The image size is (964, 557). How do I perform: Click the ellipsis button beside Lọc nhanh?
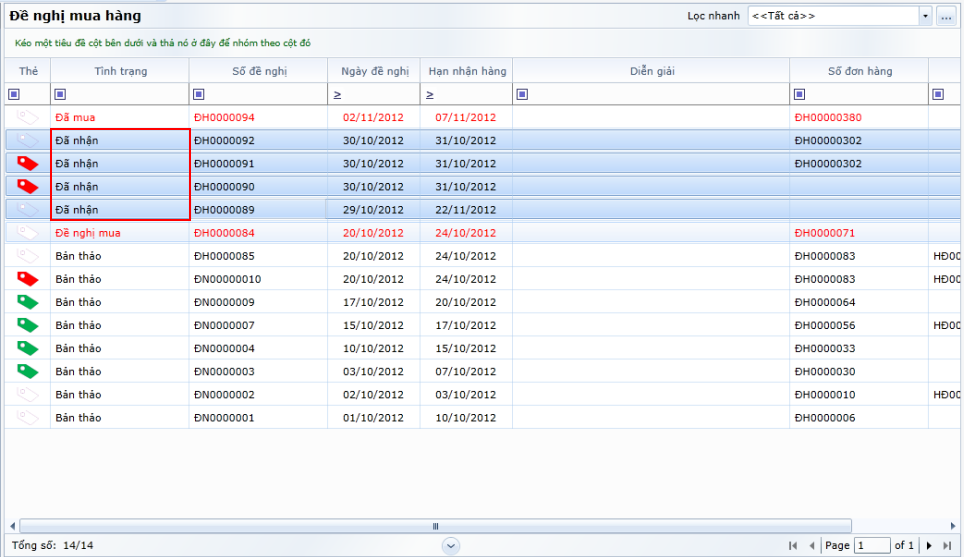coord(945,16)
